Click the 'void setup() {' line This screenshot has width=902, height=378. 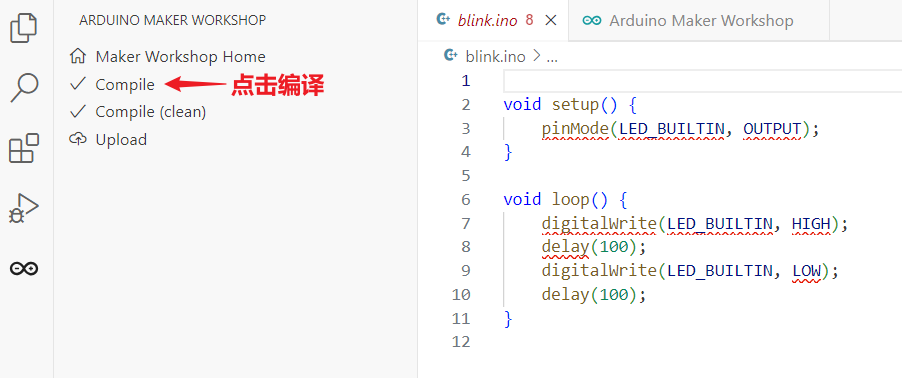point(569,104)
